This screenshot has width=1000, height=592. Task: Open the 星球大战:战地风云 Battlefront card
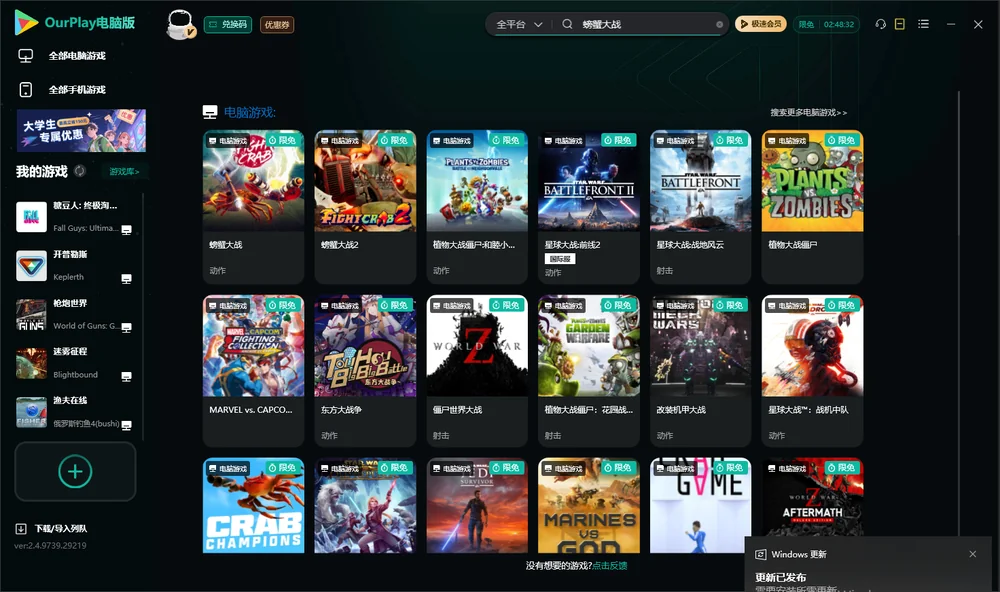700,207
